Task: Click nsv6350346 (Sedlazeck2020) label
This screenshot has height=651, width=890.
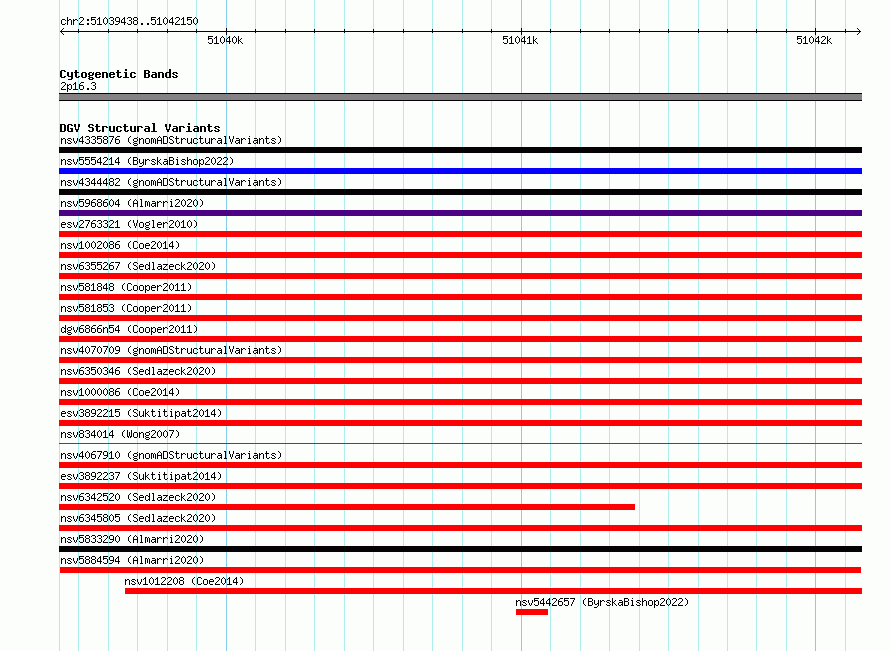Action: [x=138, y=371]
